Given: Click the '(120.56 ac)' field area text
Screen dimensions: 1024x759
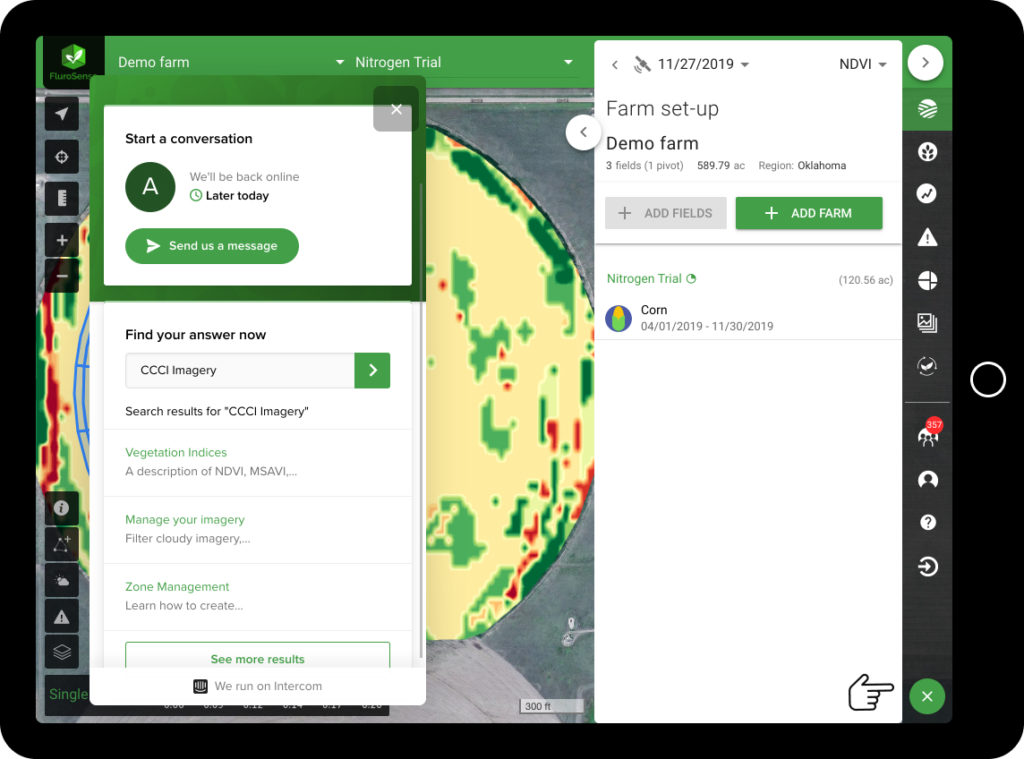Looking at the screenshot, I should 865,280.
